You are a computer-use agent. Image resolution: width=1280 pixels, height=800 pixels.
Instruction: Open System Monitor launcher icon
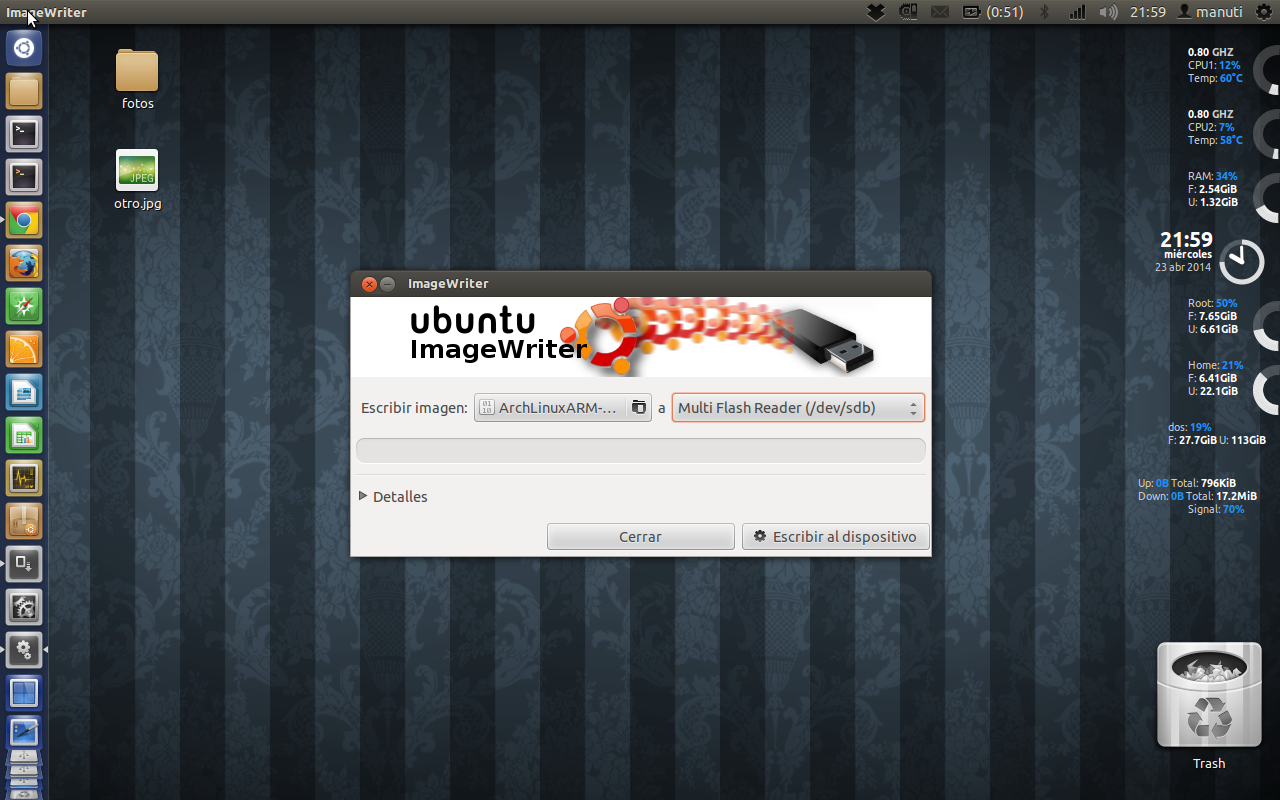point(24,478)
